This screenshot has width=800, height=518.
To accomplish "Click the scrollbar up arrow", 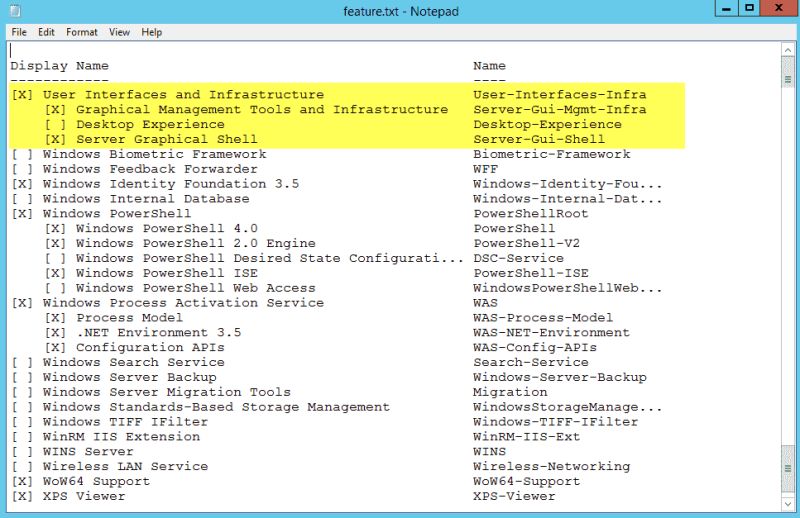I will [788, 50].
